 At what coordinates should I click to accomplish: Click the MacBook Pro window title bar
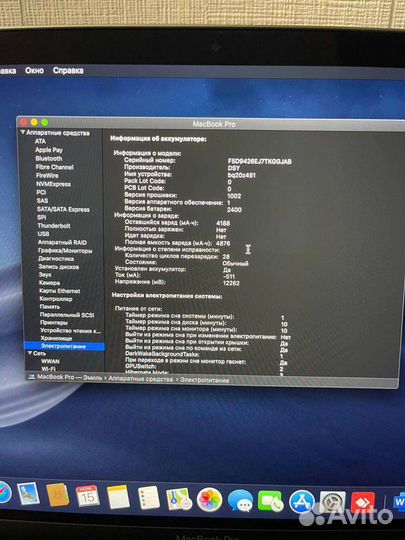214,124
